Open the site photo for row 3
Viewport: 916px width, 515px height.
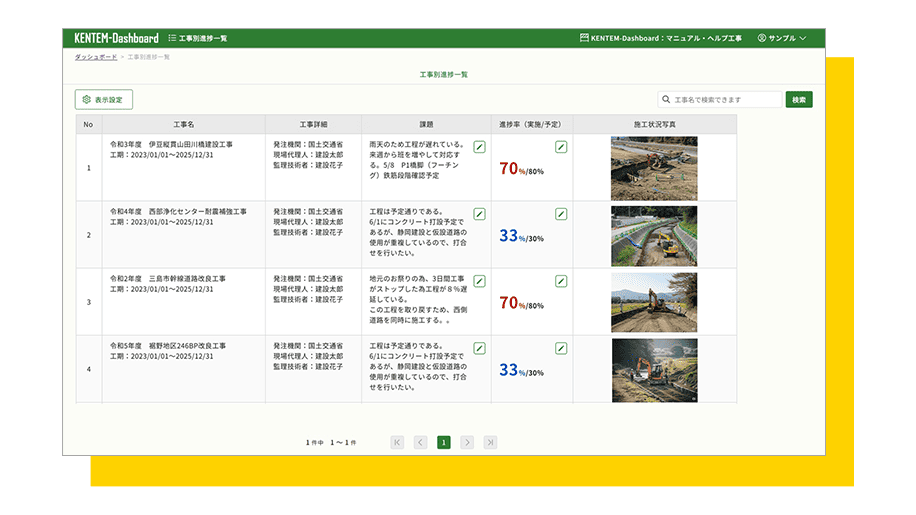click(654, 302)
